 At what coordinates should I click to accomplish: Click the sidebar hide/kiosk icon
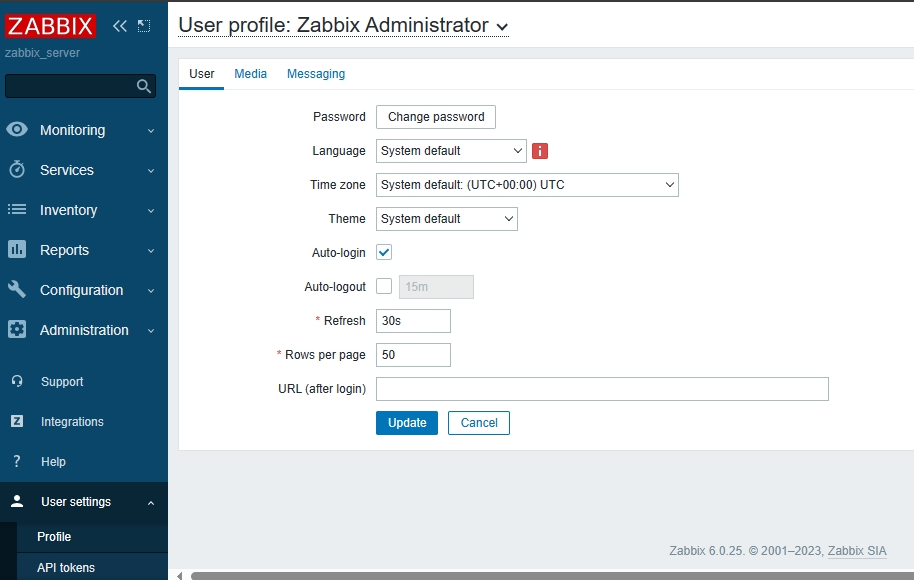coord(144,26)
